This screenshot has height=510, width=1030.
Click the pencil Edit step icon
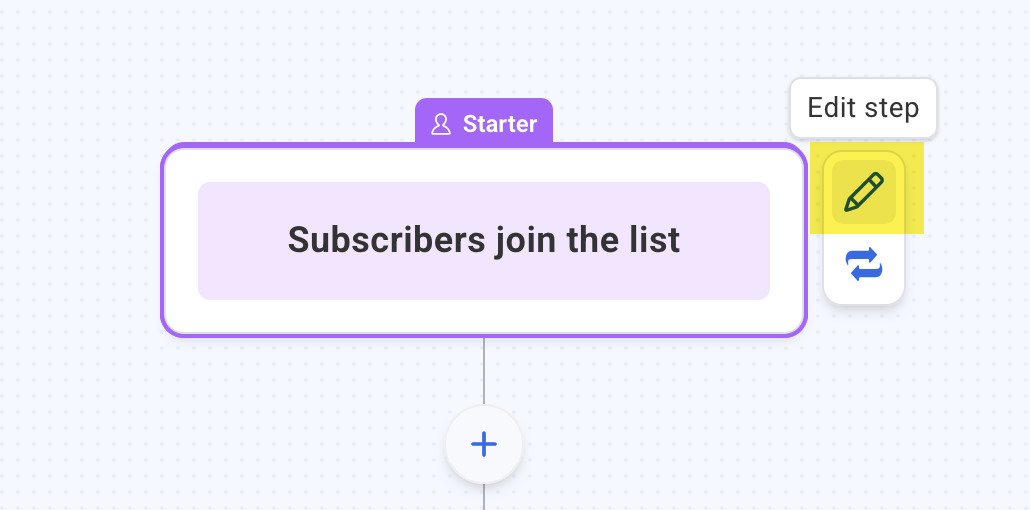pos(864,192)
